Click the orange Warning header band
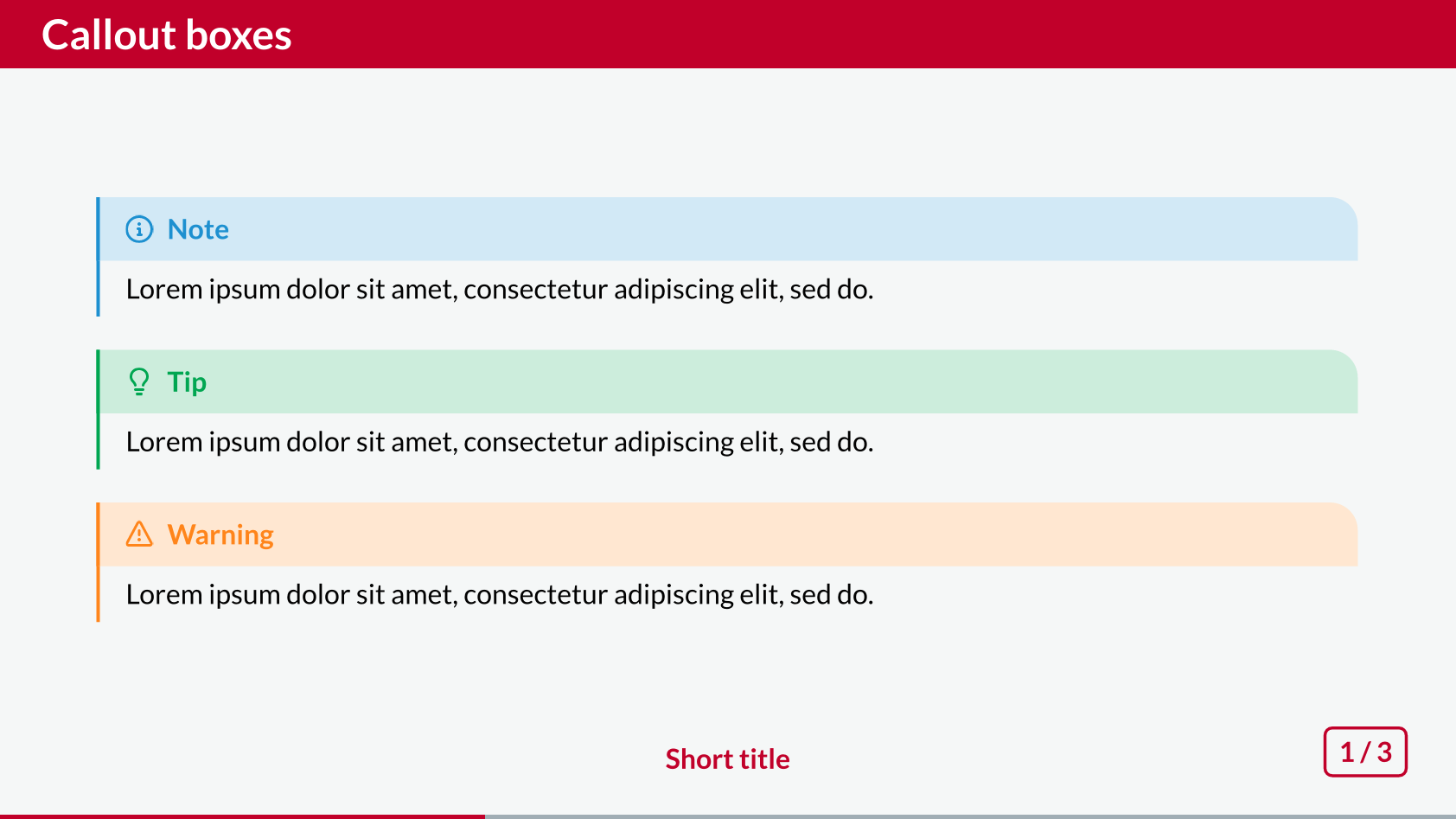 (728, 534)
